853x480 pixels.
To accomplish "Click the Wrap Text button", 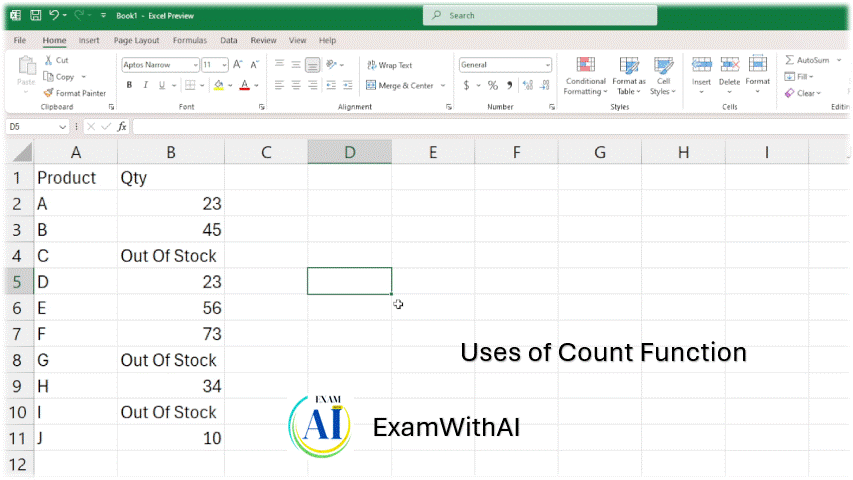I will pos(390,65).
